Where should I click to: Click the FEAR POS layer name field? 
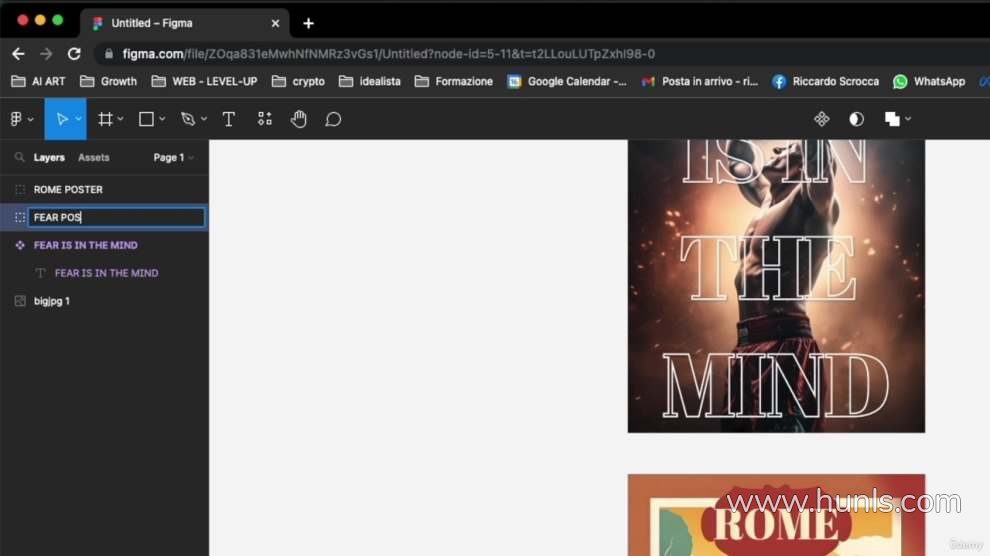click(117, 217)
